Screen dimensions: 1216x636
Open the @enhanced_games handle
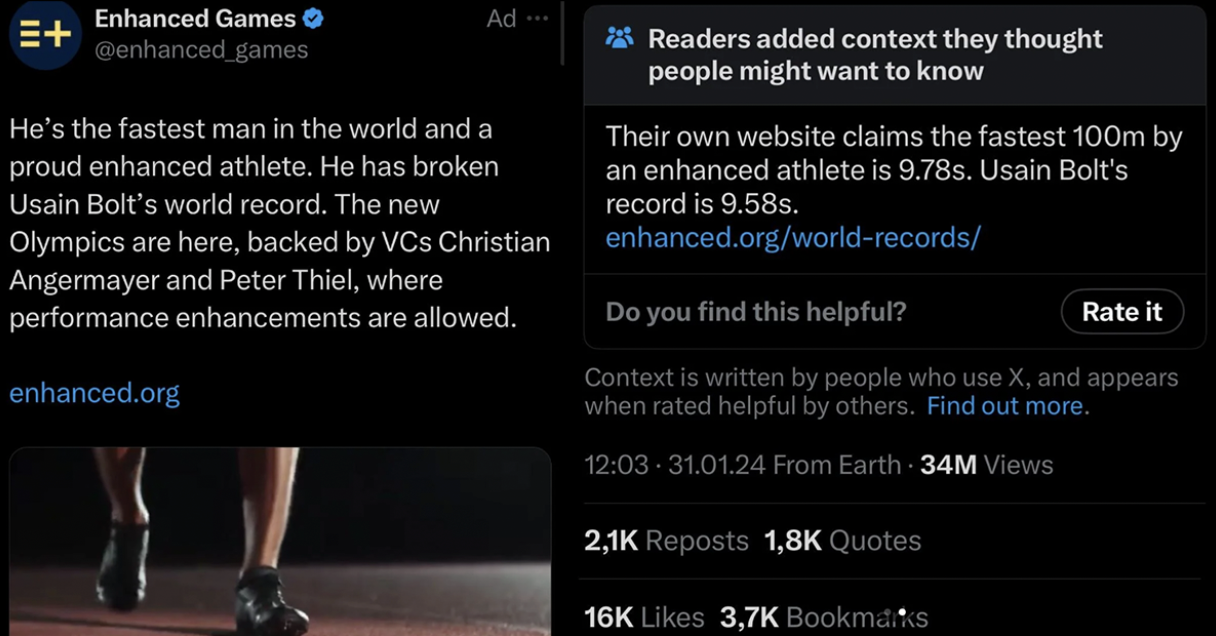tap(201, 50)
